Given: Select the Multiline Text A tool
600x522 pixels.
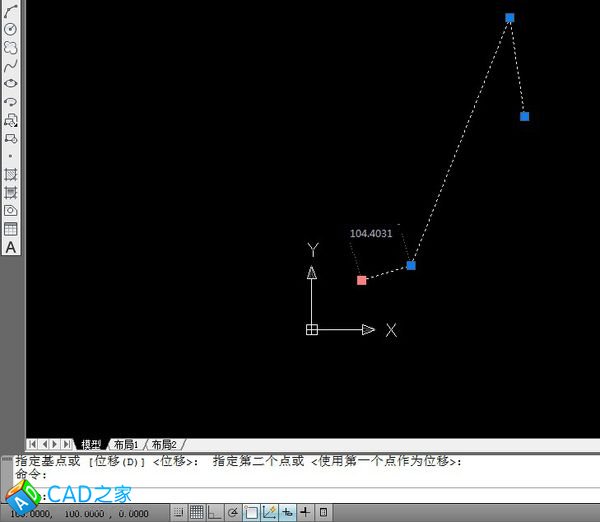Looking at the screenshot, I should [x=11, y=247].
